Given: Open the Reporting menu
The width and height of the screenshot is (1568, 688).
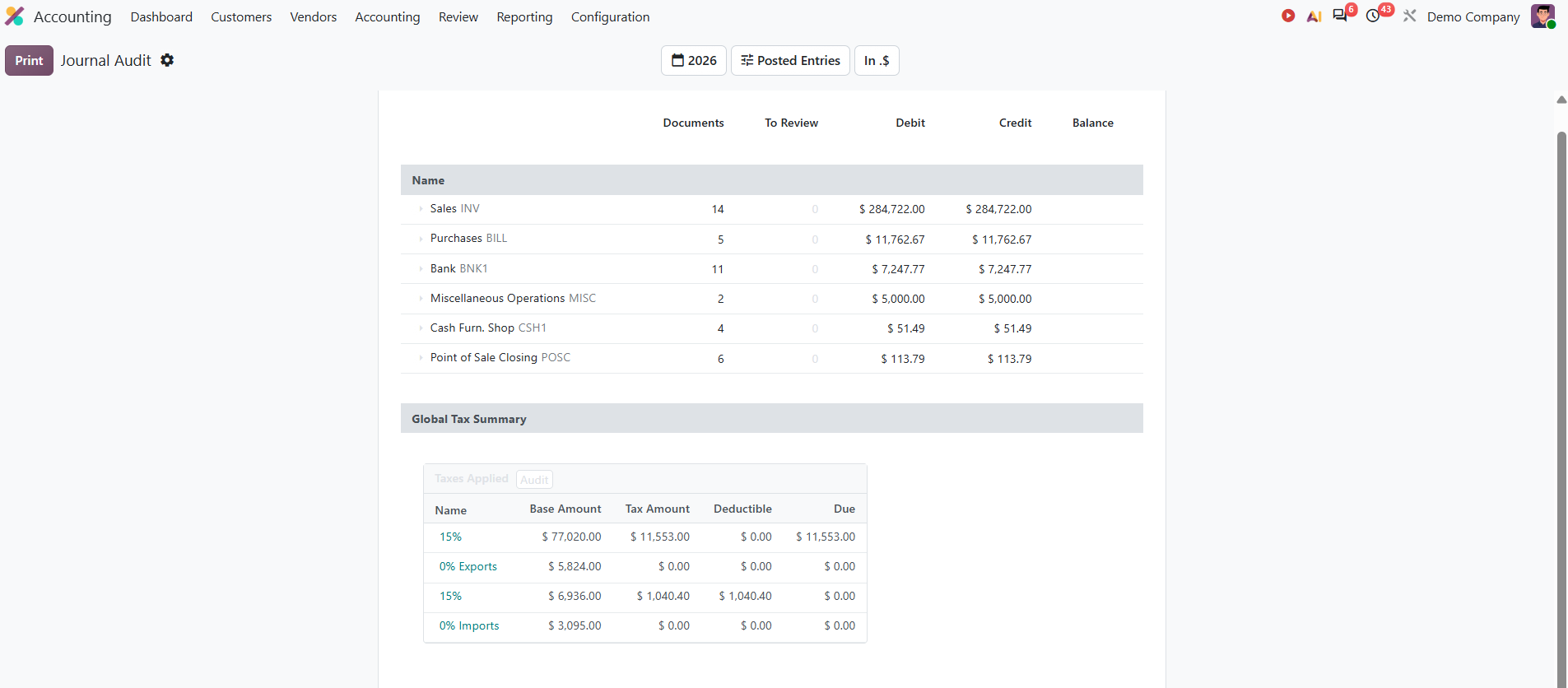Looking at the screenshot, I should point(525,16).
